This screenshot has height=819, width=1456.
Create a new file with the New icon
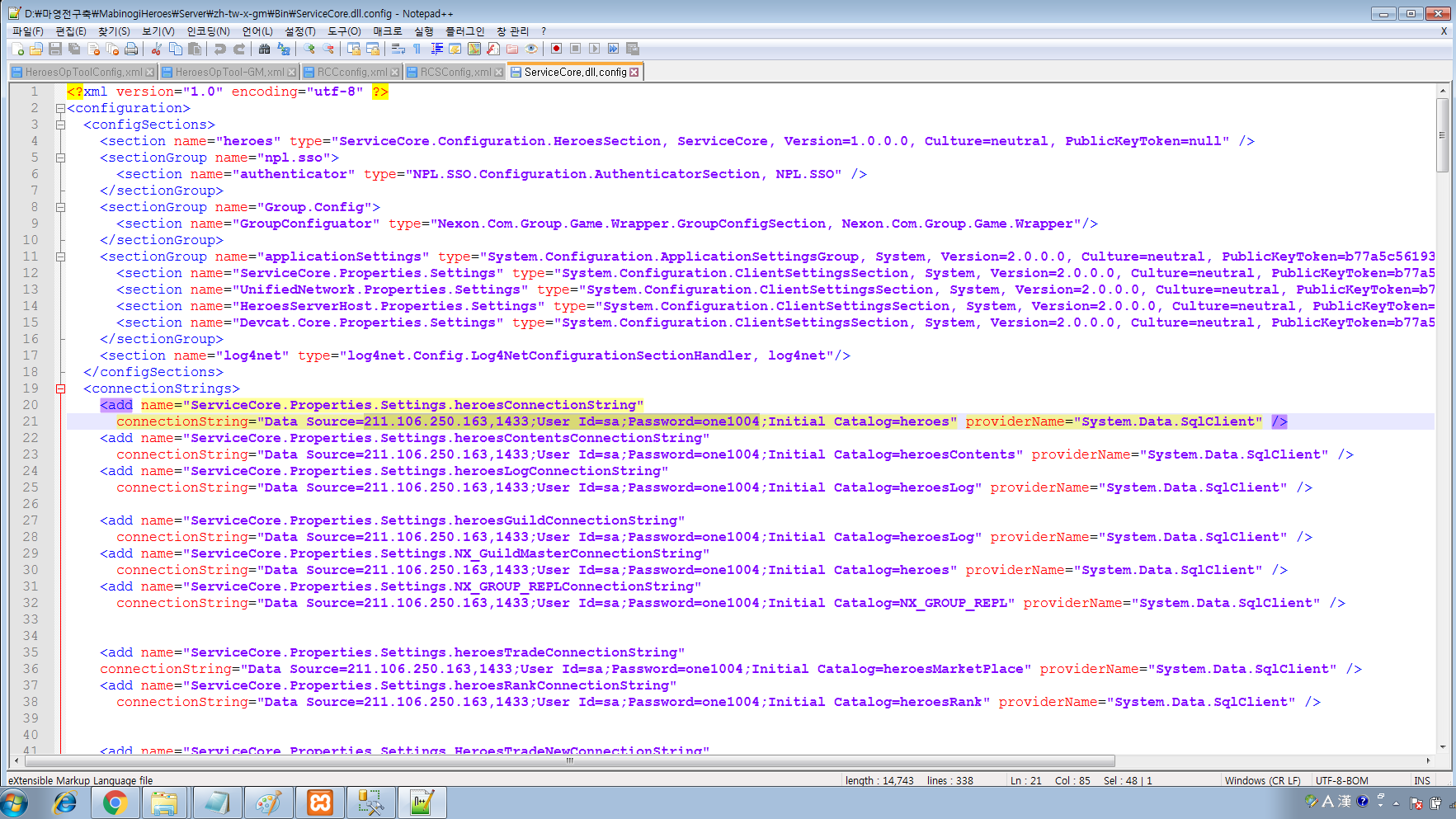click(17, 49)
